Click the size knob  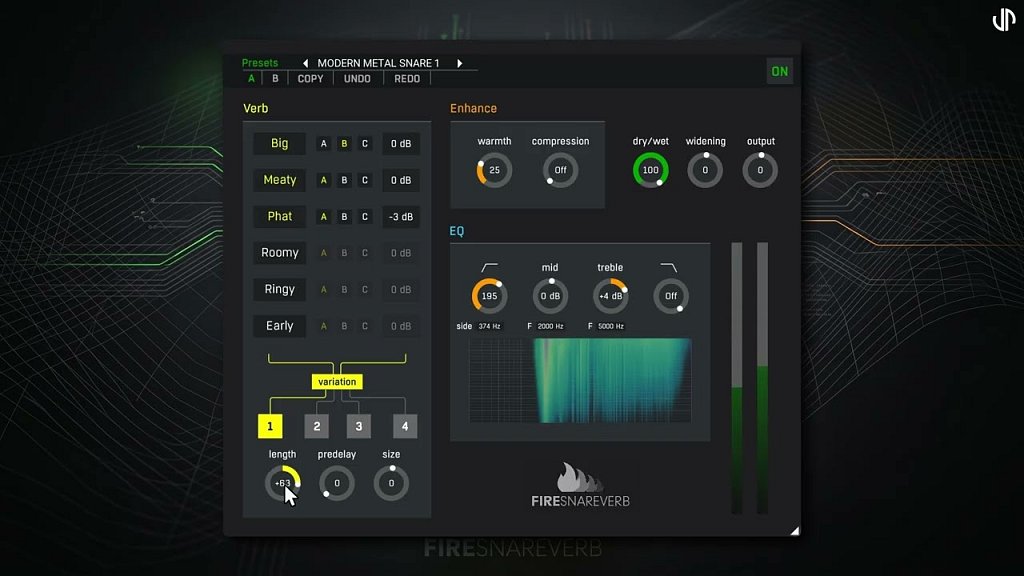391,483
